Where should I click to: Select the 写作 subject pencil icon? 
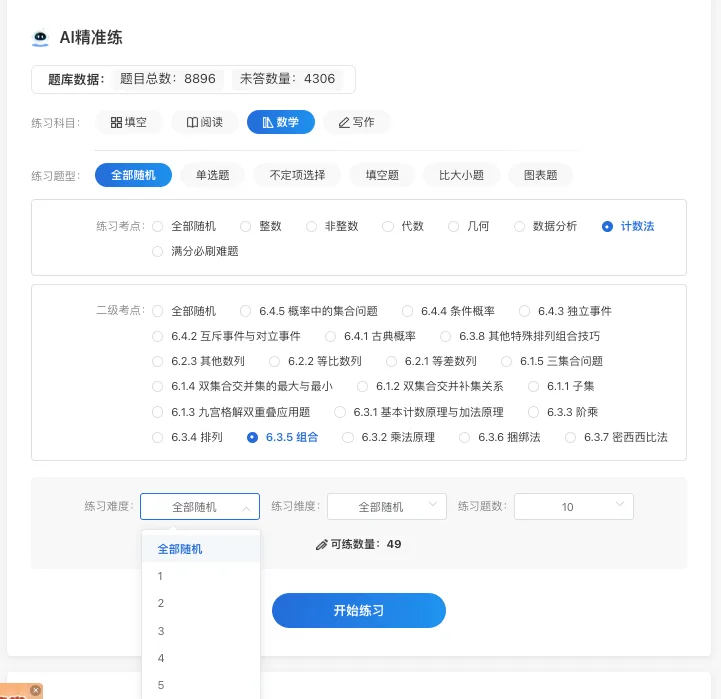click(344, 122)
